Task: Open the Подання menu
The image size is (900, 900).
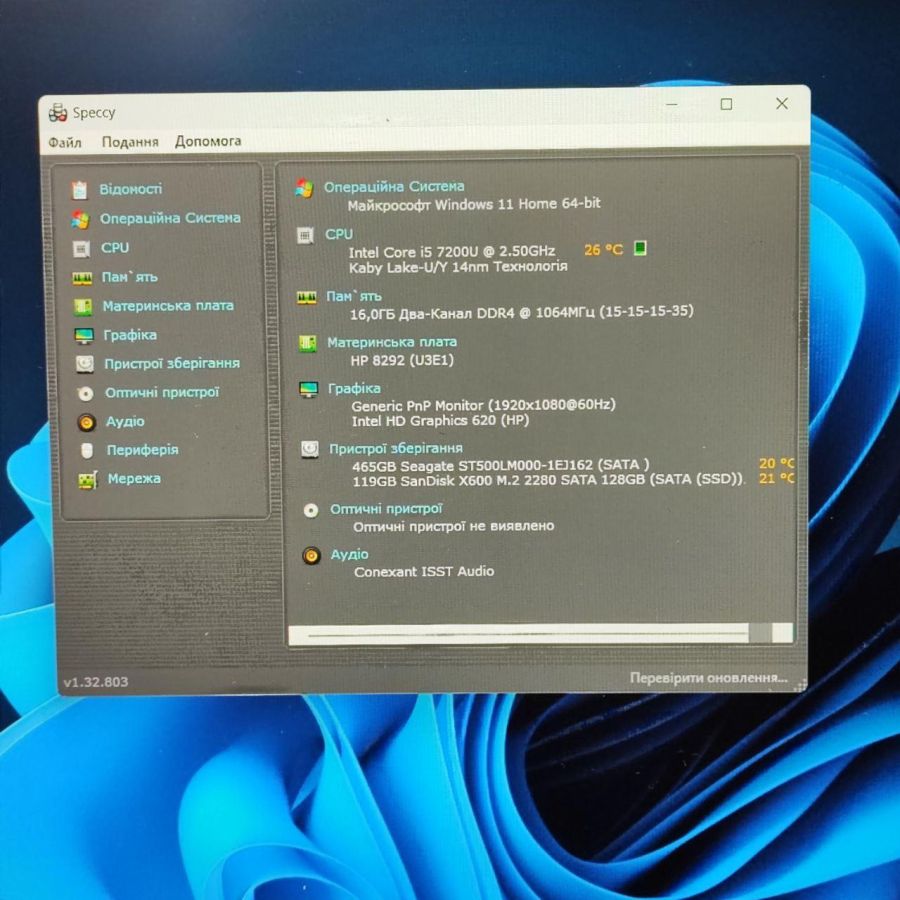Action: (x=130, y=142)
